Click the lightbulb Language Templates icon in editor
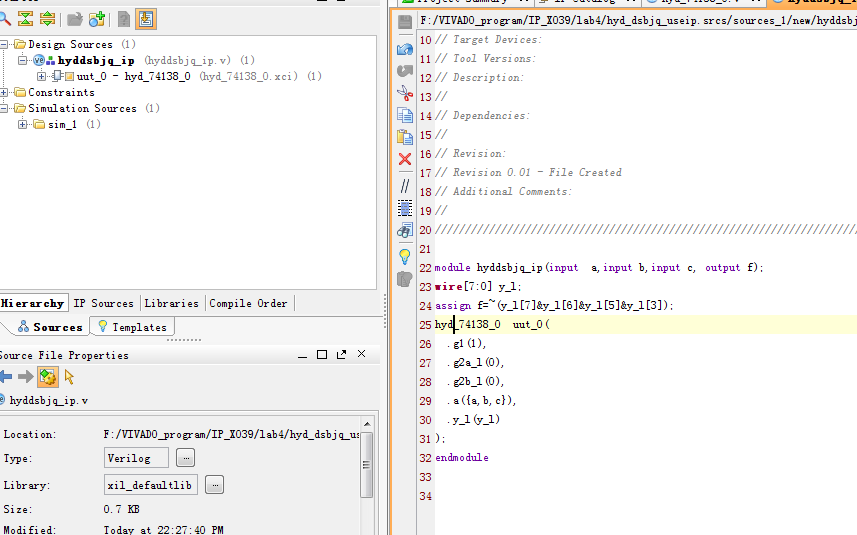This screenshot has width=857, height=535. (405, 256)
